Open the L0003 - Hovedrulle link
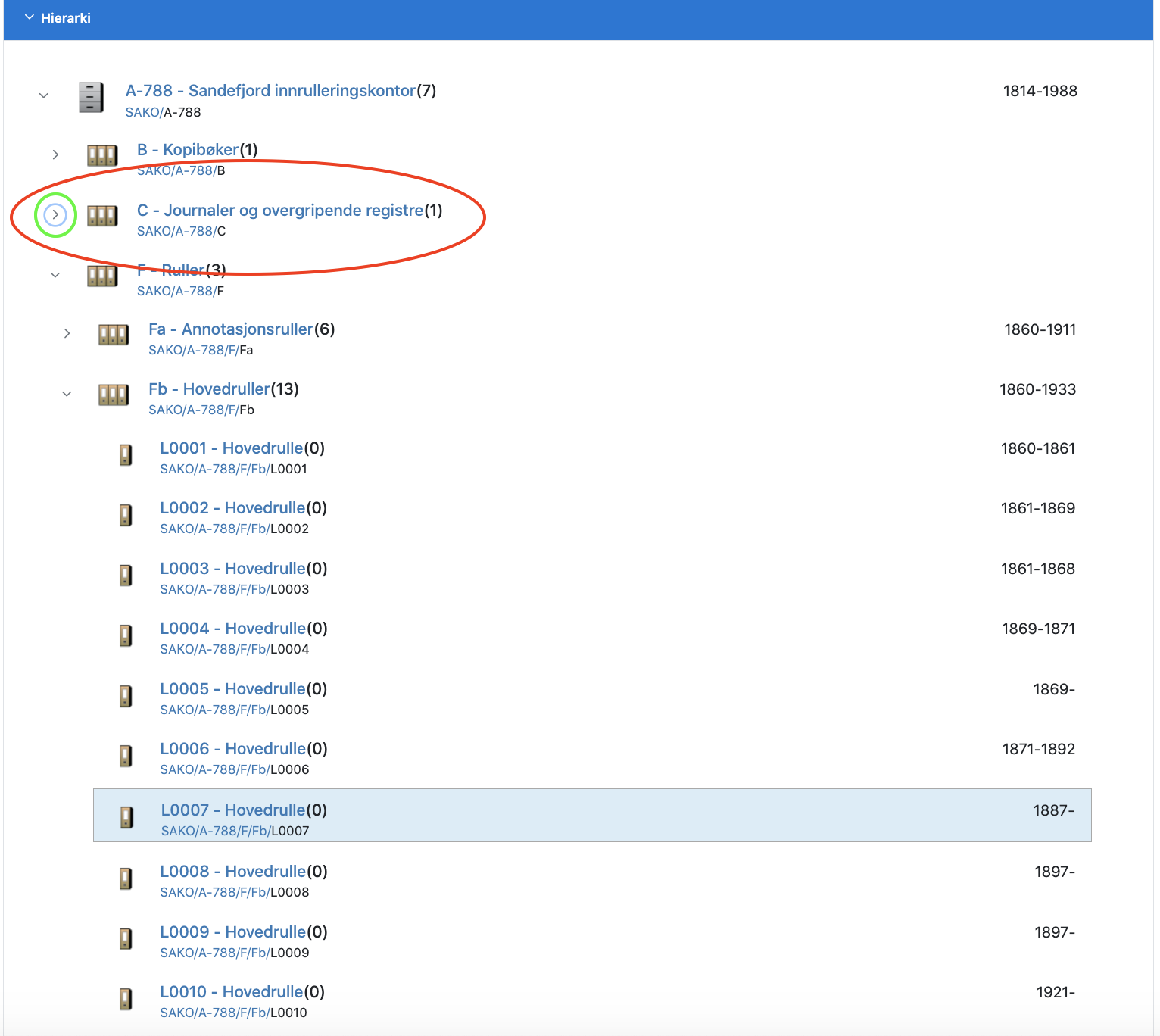Image resolution: width=1160 pixels, height=1036 pixels. (x=232, y=569)
